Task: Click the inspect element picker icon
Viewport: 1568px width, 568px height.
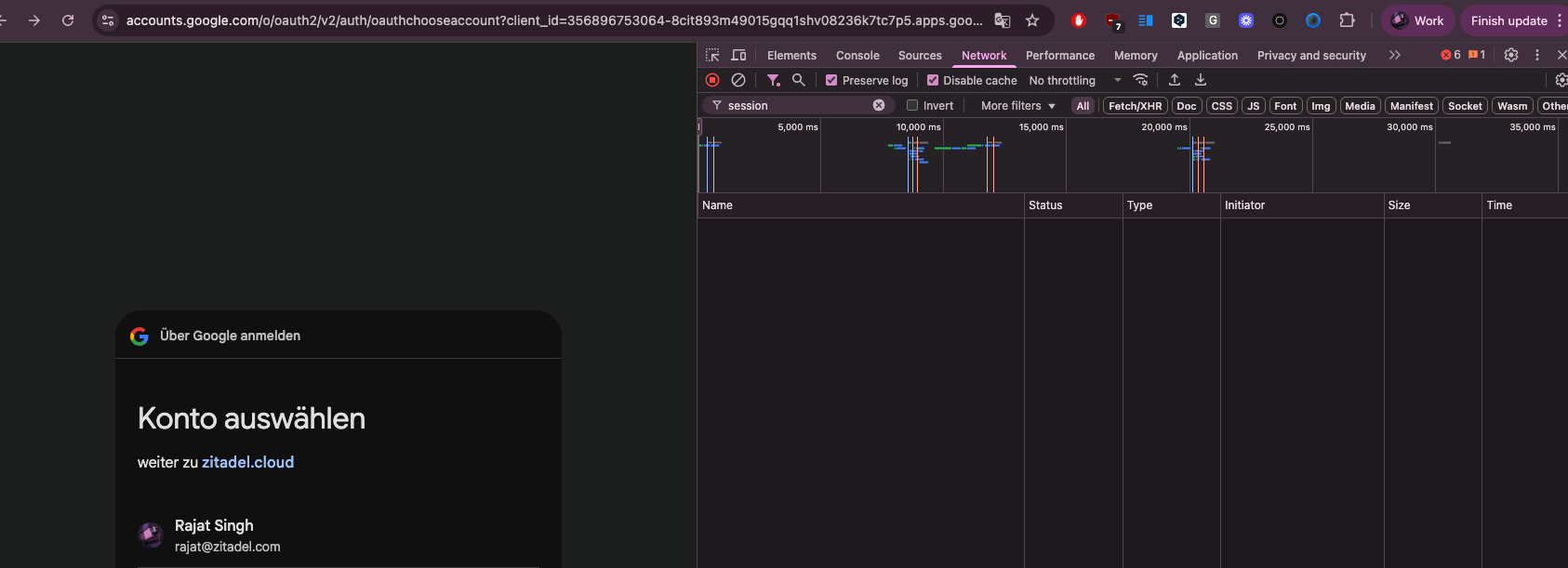Action: pos(712,55)
